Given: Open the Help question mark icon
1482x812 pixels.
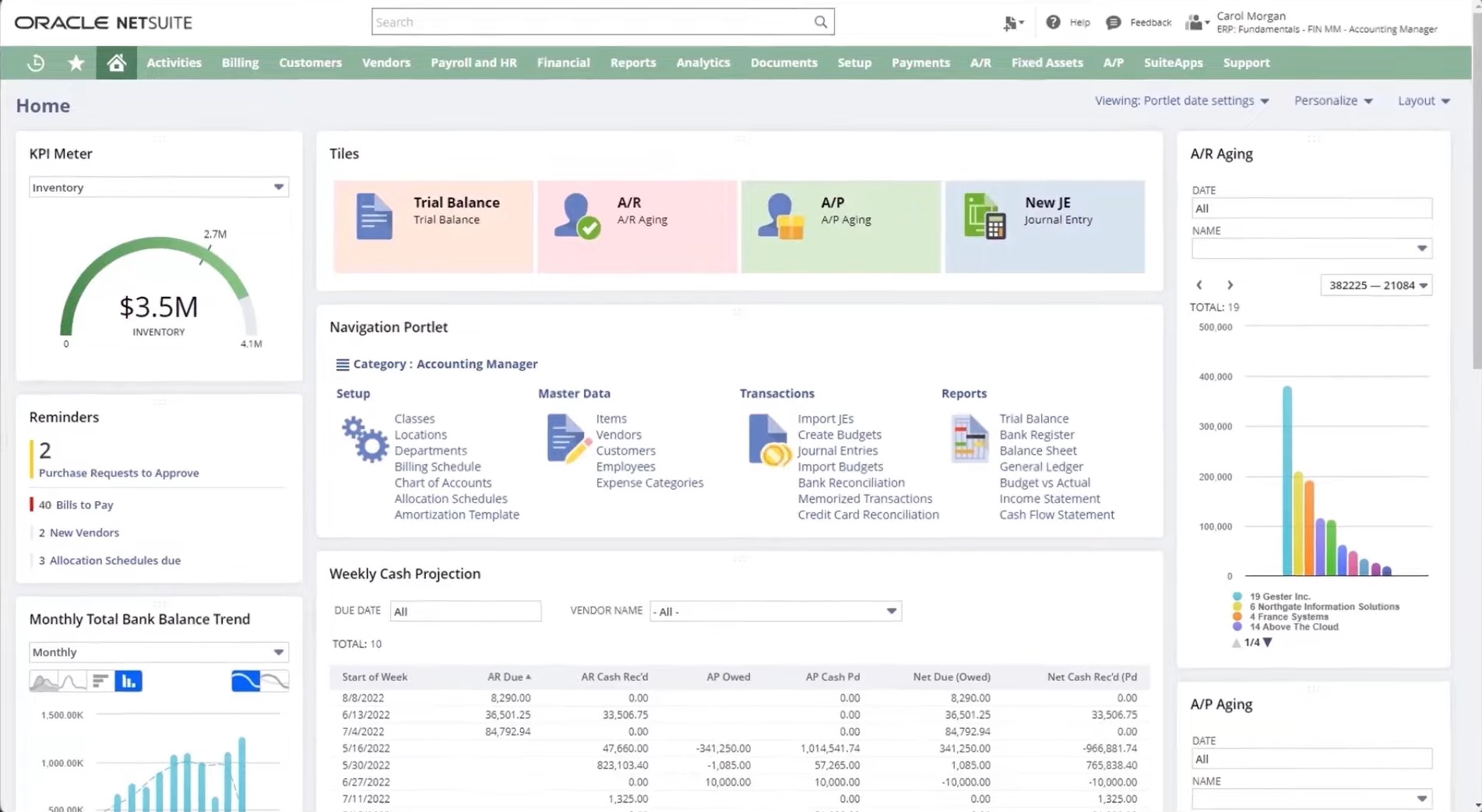Looking at the screenshot, I should (1053, 22).
